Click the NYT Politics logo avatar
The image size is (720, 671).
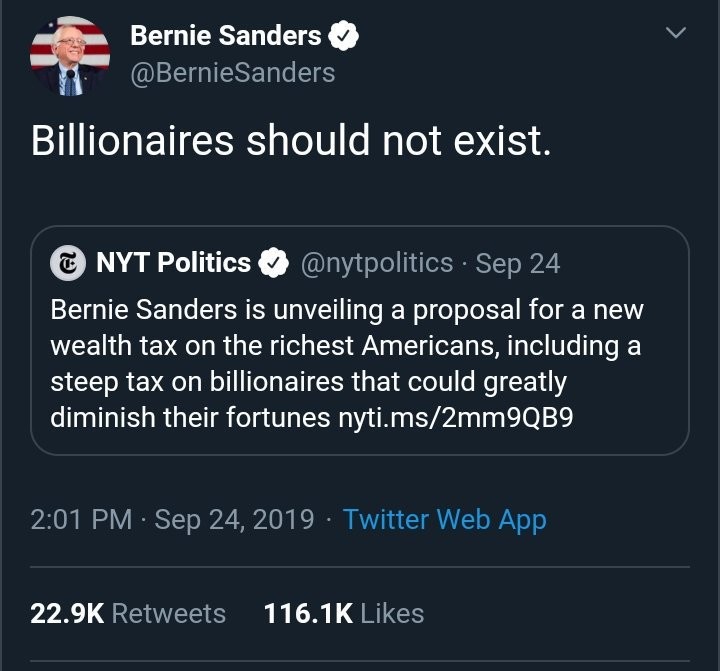pyautogui.click(x=69, y=264)
